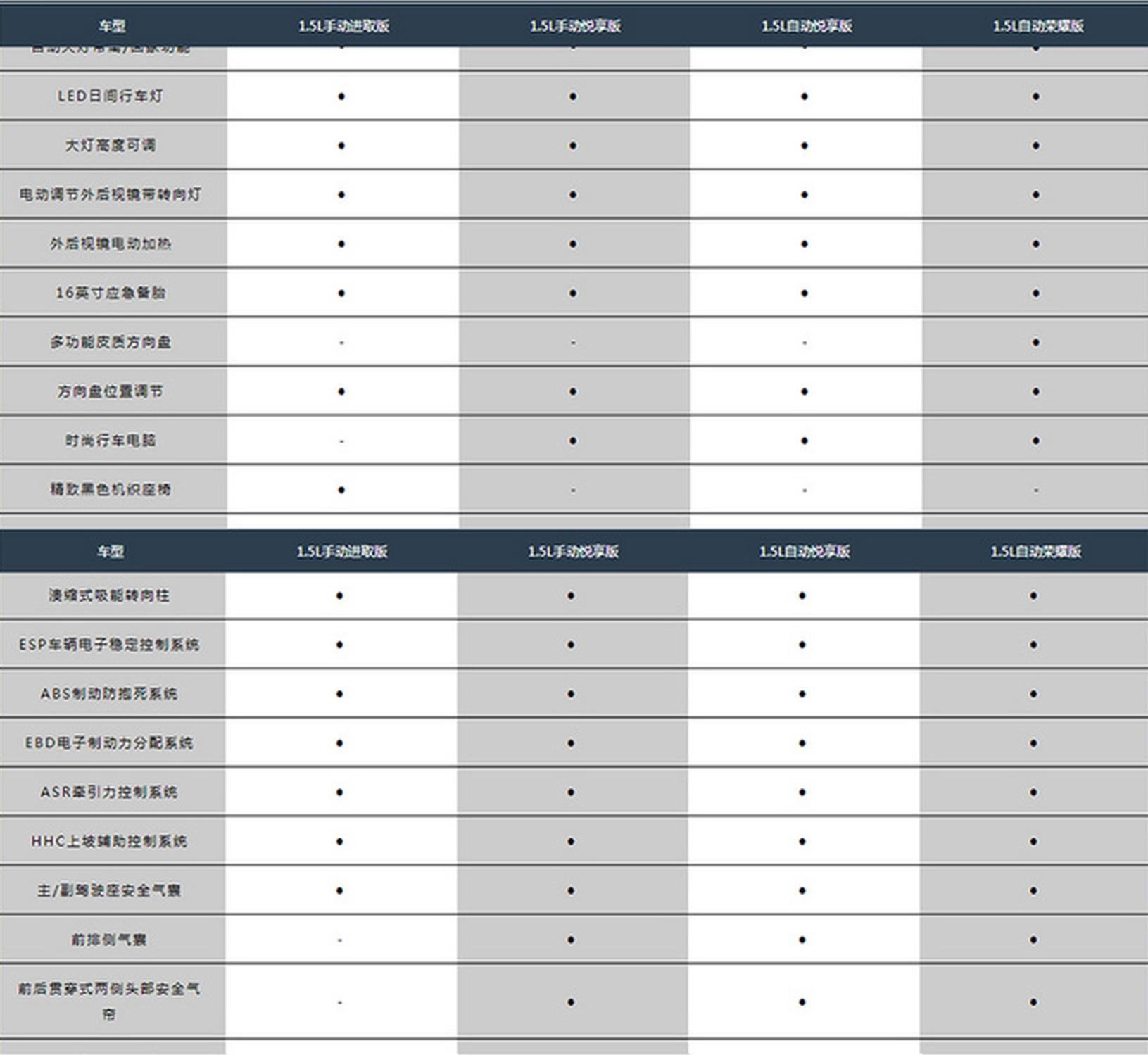
Task: Click 精致黑色机织座椅 dot under 1.5L手动进取版
Action: (341, 490)
